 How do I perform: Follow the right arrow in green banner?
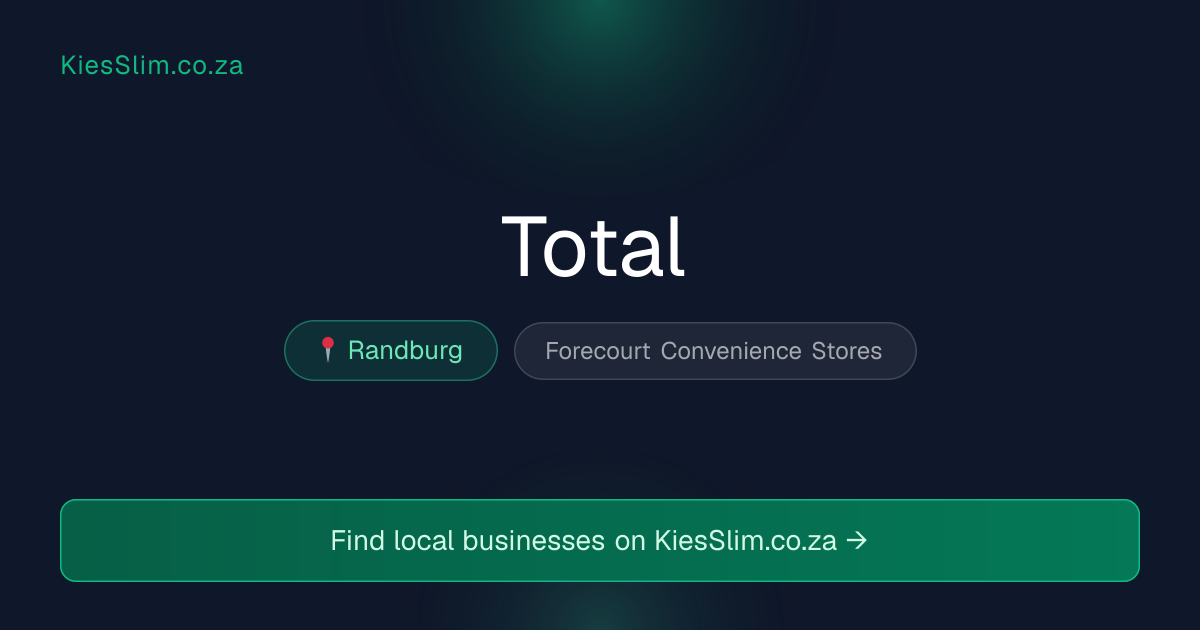click(856, 540)
